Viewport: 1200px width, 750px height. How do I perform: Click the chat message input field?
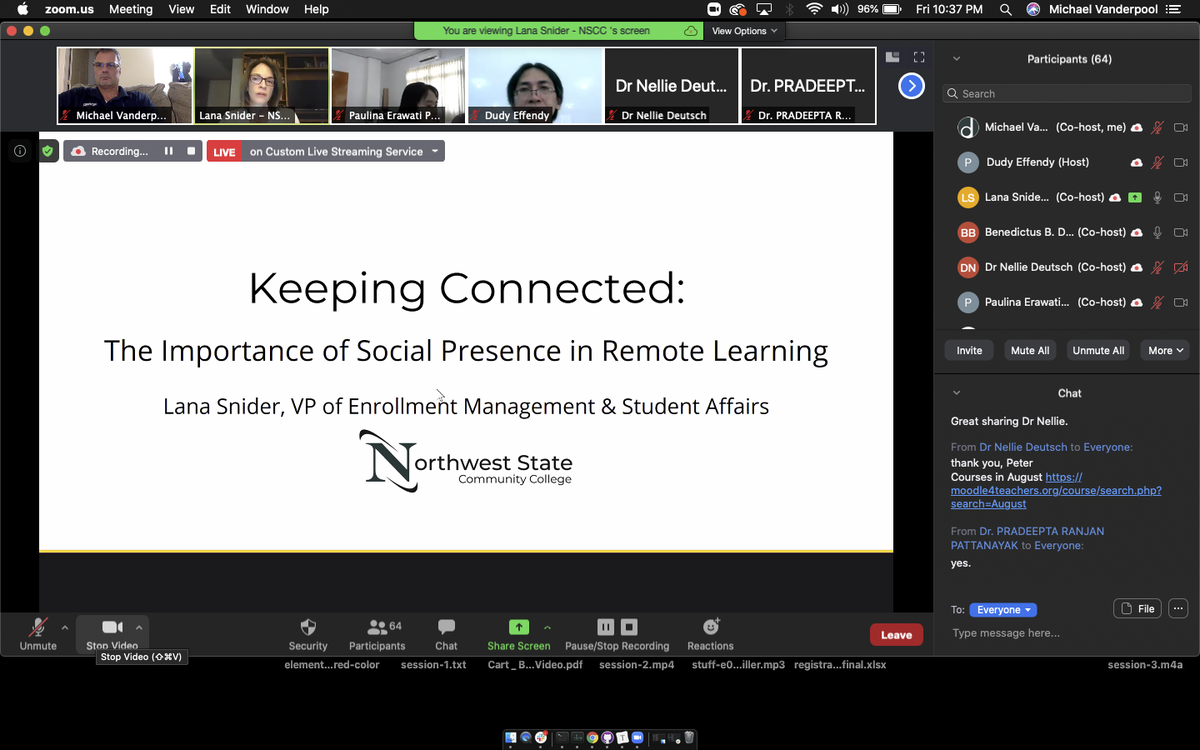[x=1066, y=633]
